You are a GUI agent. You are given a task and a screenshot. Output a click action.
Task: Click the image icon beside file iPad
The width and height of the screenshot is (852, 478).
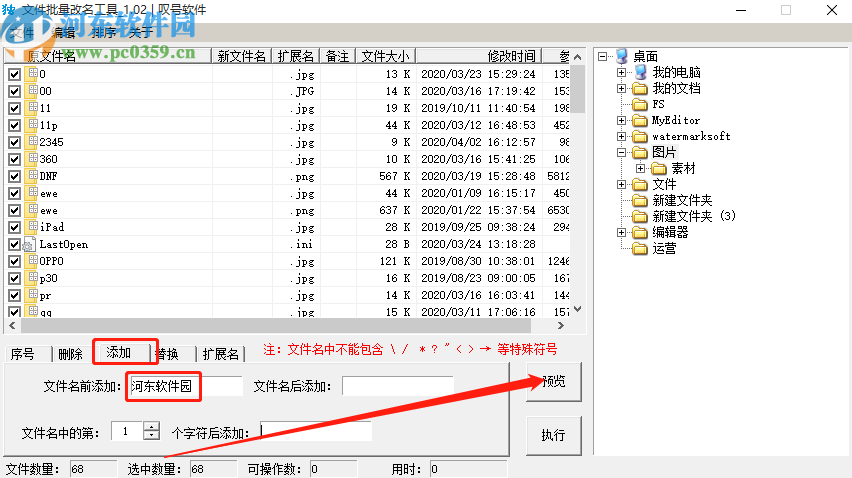coord(32,227)
